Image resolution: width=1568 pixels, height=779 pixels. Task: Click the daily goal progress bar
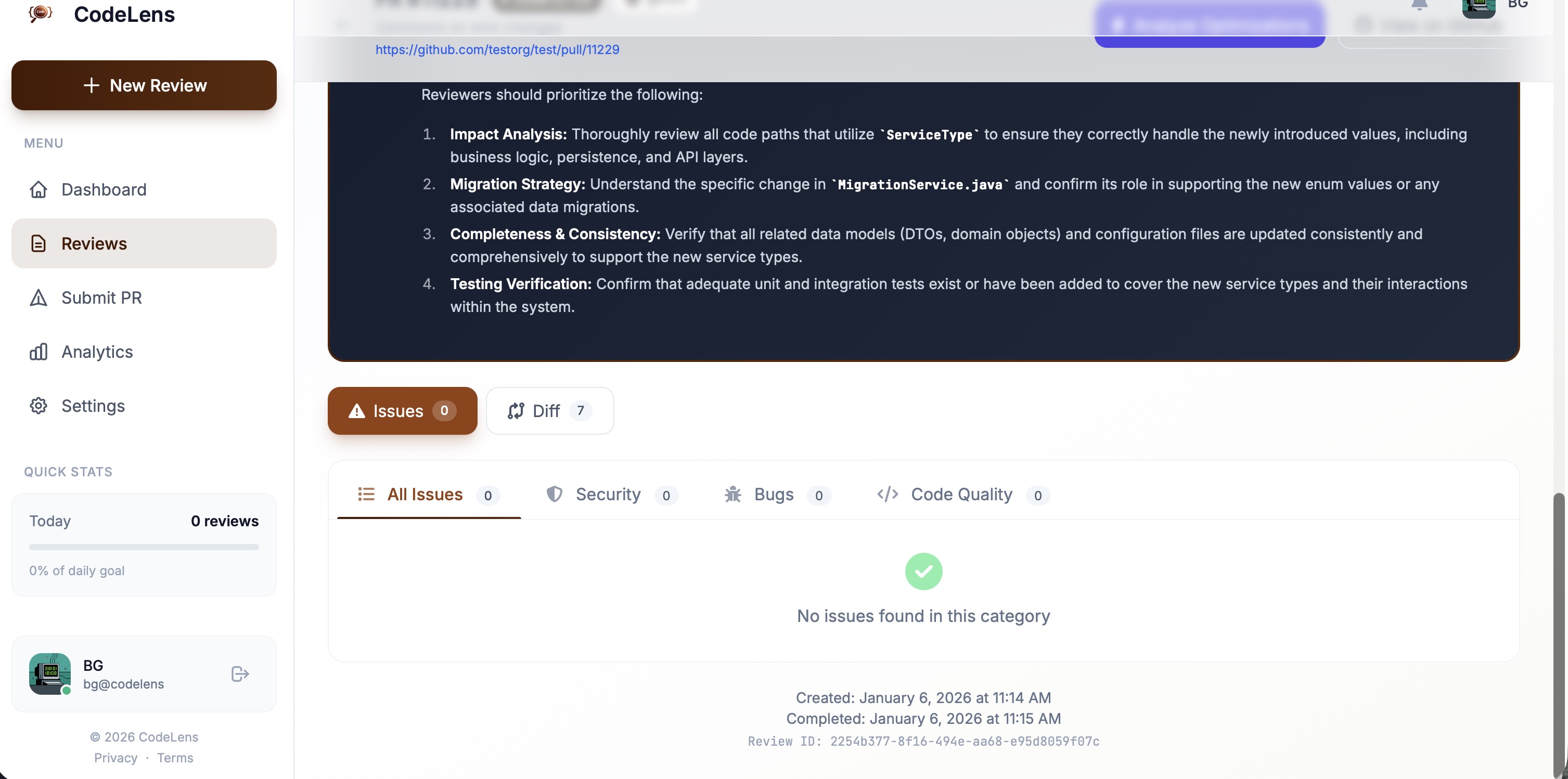point(144,547)
